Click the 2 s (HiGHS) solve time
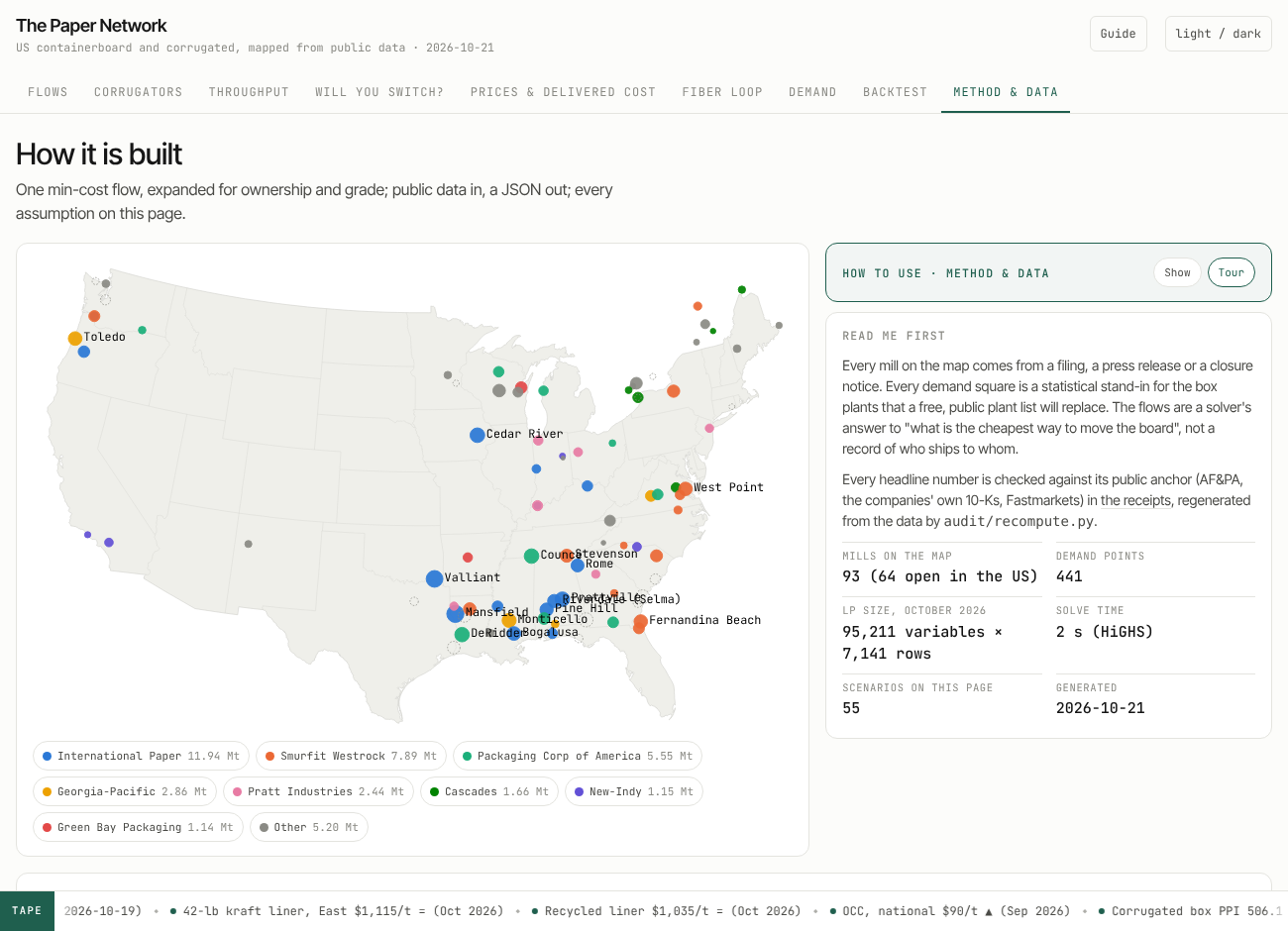Screen dimensions: 1288x931 click(x=1105, y=632)
